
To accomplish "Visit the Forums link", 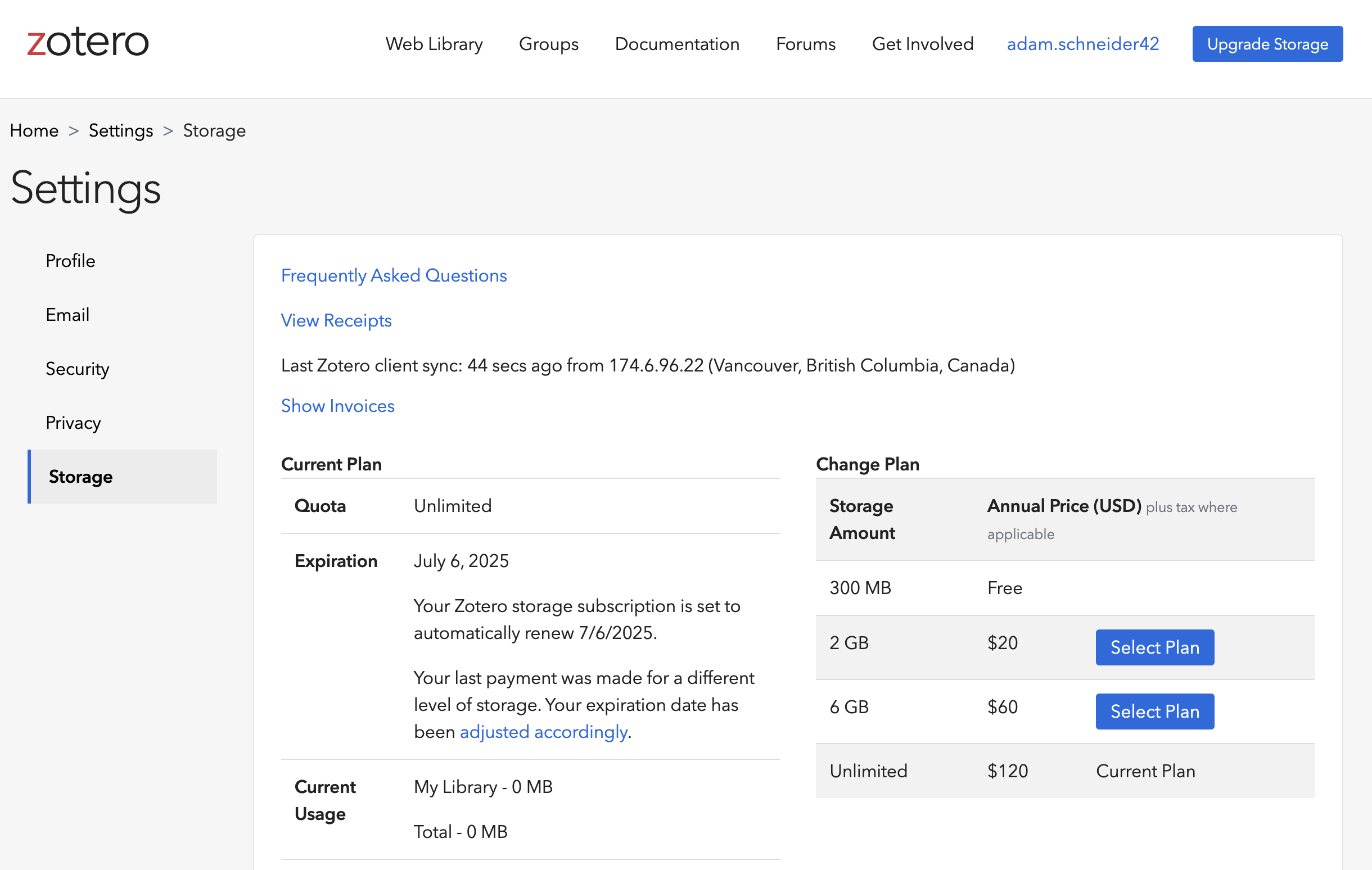I will (x=805, y=44).
